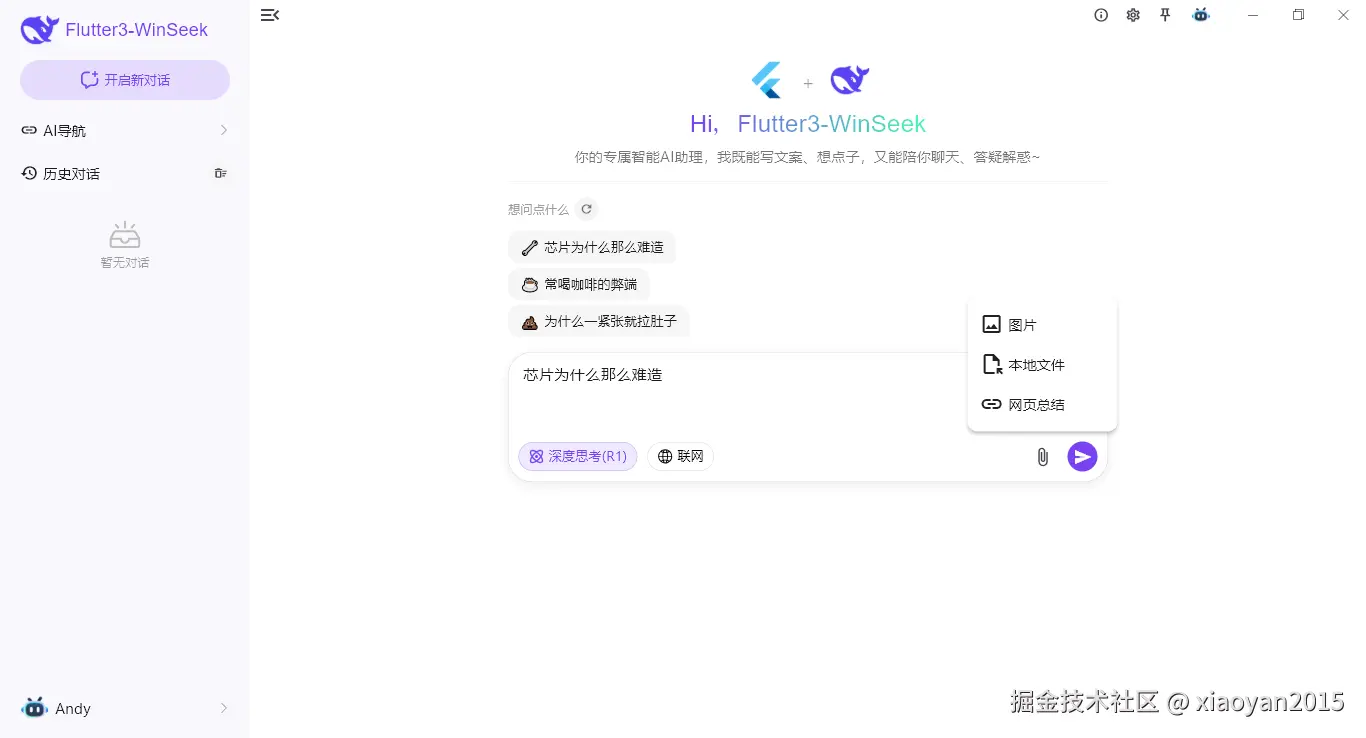Click the info icon in the titlebar
Viewport: 1366px width, 738px height.
click(x=1101, y=15)
